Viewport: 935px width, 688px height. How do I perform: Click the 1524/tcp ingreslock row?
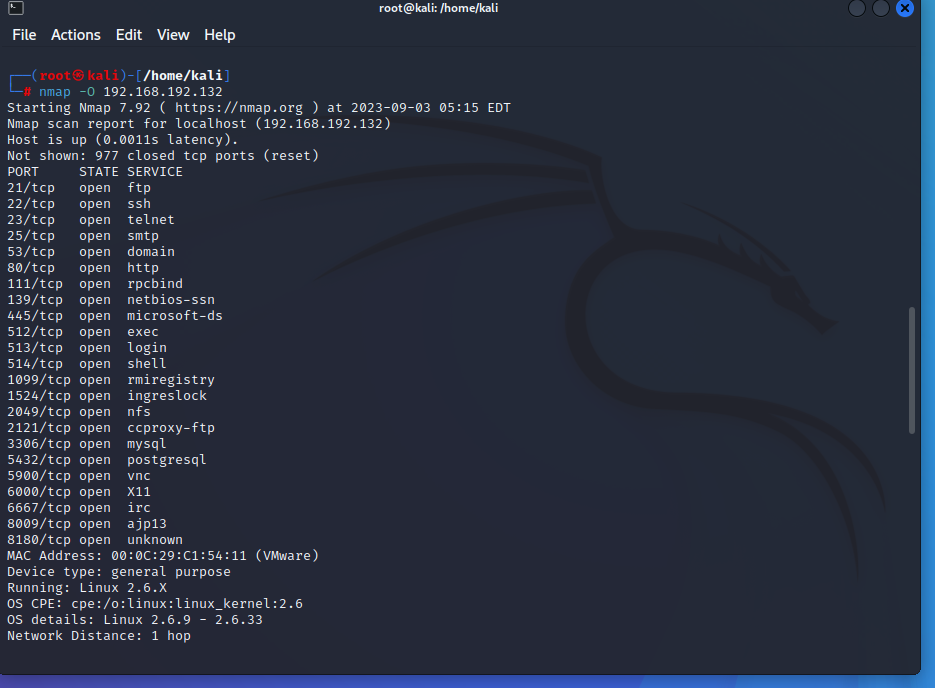[107, 396]
